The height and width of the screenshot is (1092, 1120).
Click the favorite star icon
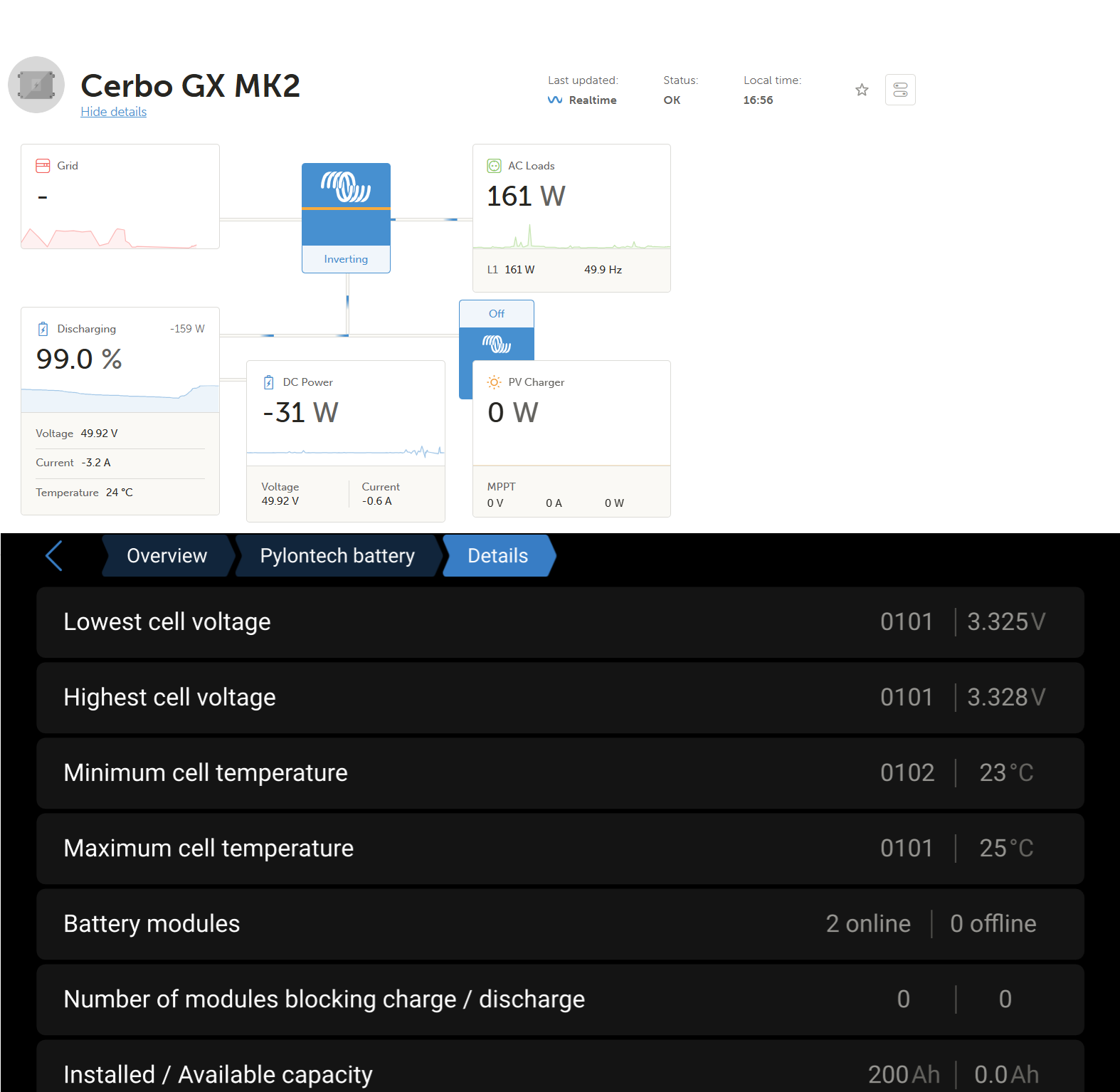(x=862, y=90)
